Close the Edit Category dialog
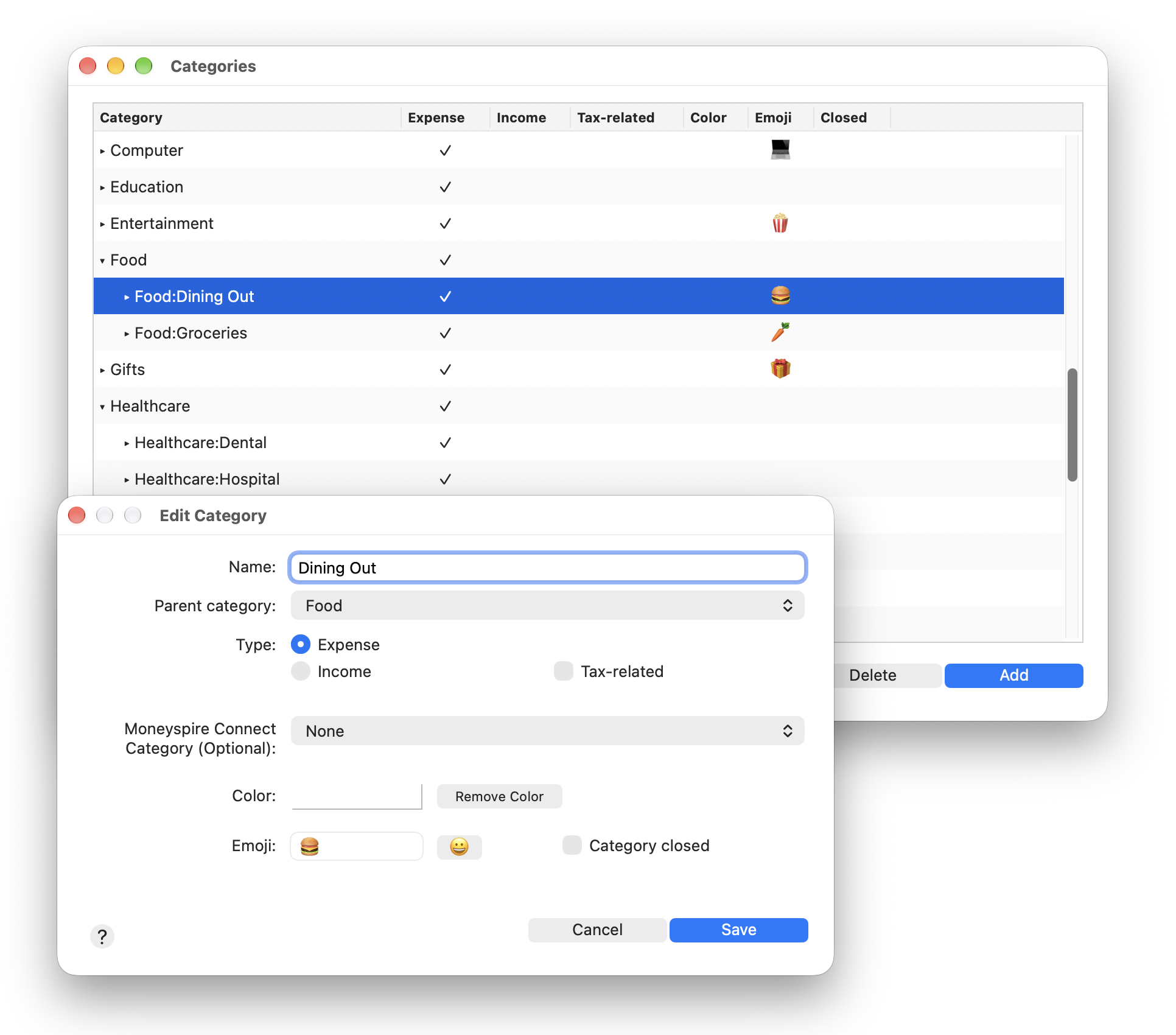The image size is (1176, 1035). point(77,515)
